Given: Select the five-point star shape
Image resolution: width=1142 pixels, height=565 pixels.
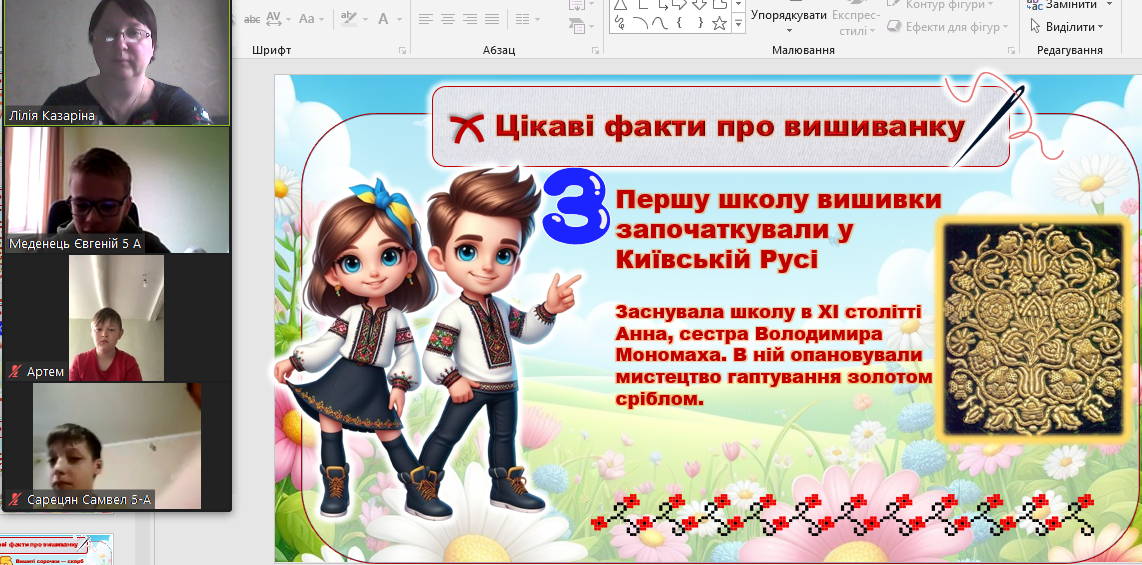Looking at the screenshot, I should click(x=719, y=23).
